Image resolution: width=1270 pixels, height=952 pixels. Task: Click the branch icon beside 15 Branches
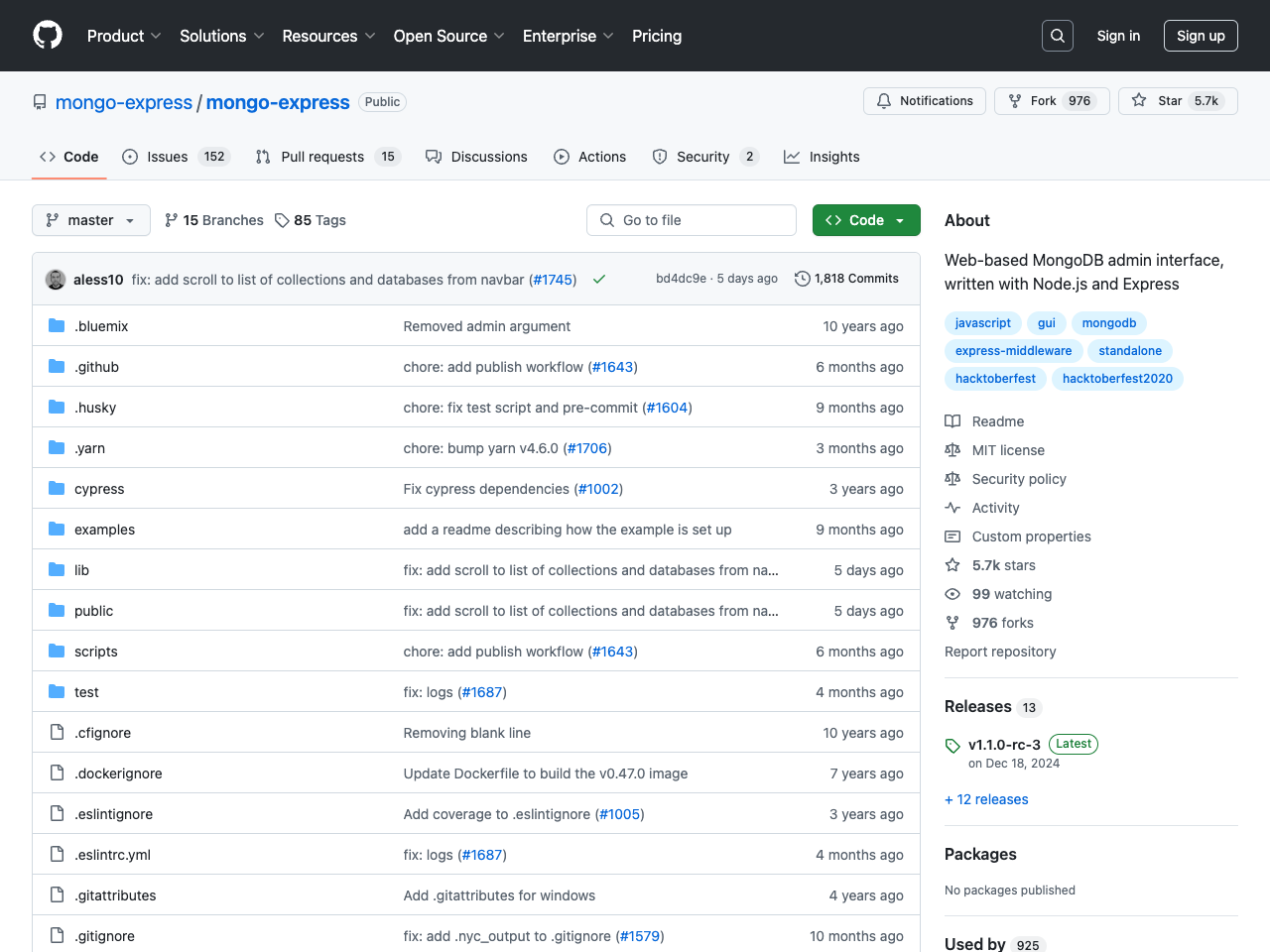click(172, 220)
